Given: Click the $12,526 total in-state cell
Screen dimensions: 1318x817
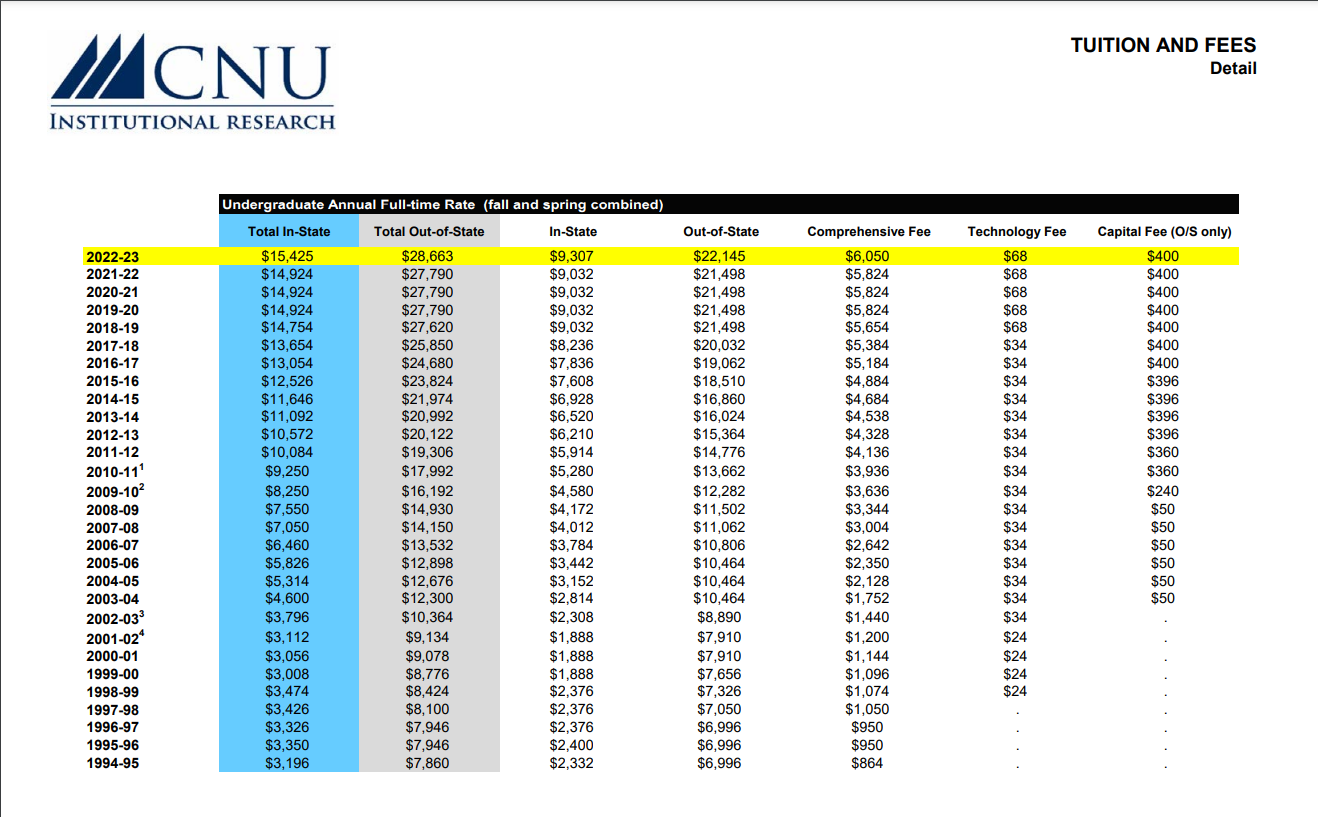Looking at the screenshot, I should [x=286, y=381].
